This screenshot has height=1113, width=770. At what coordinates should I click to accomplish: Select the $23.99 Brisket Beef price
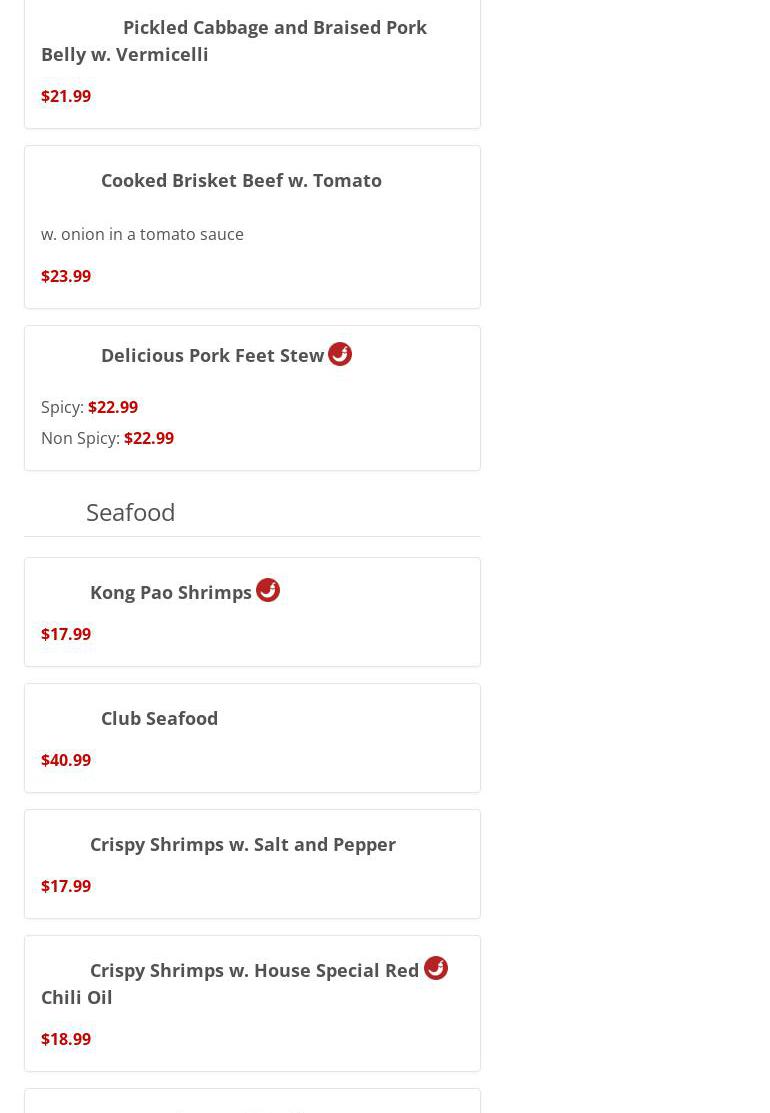click(x=66, y=276)
